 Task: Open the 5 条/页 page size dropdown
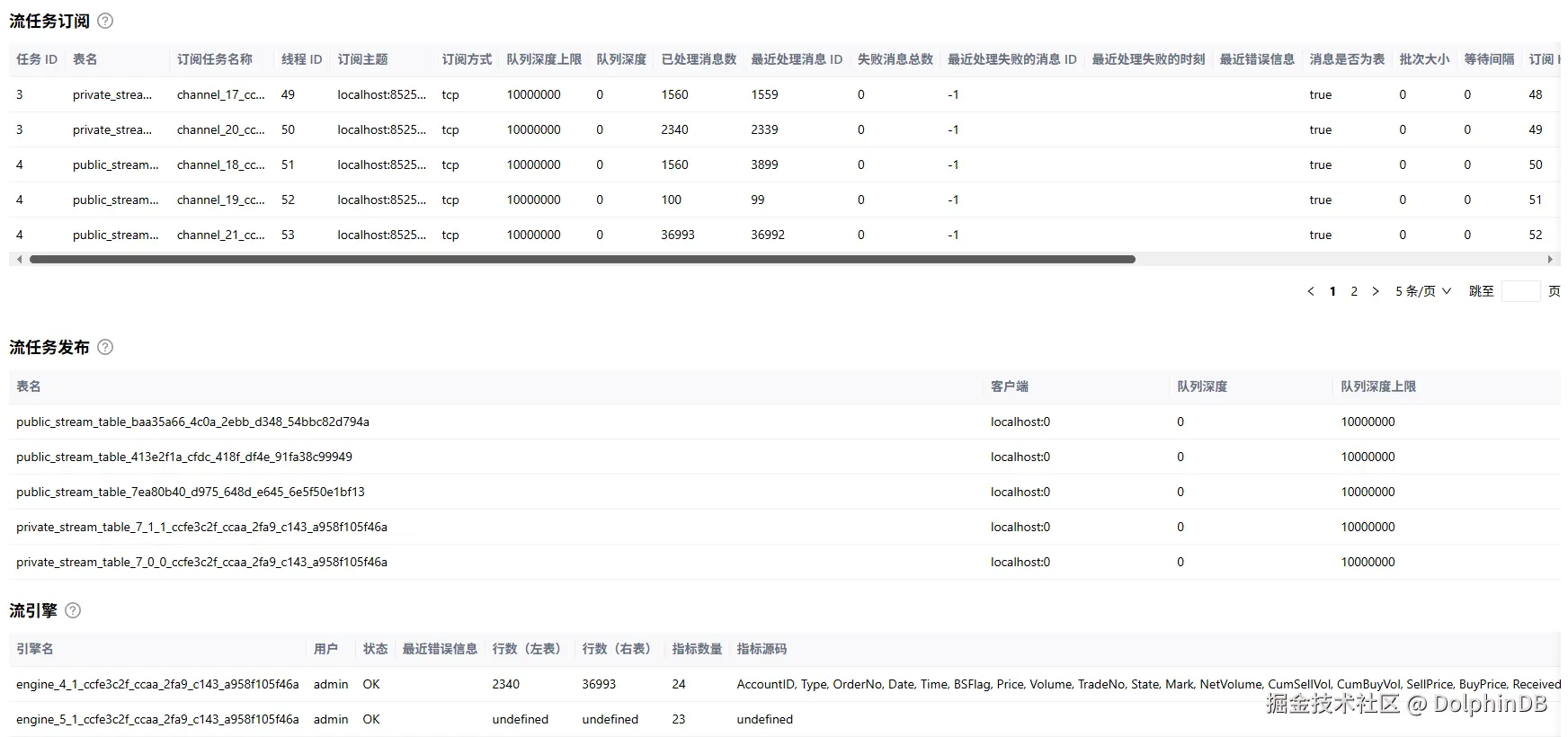[x=1423, y=291]
